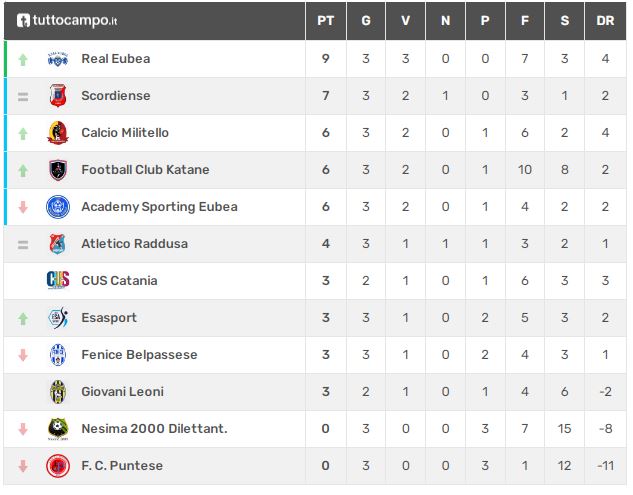Select the F goals-scored column header
Screen dimensions: 633x495
coord(525,21)
